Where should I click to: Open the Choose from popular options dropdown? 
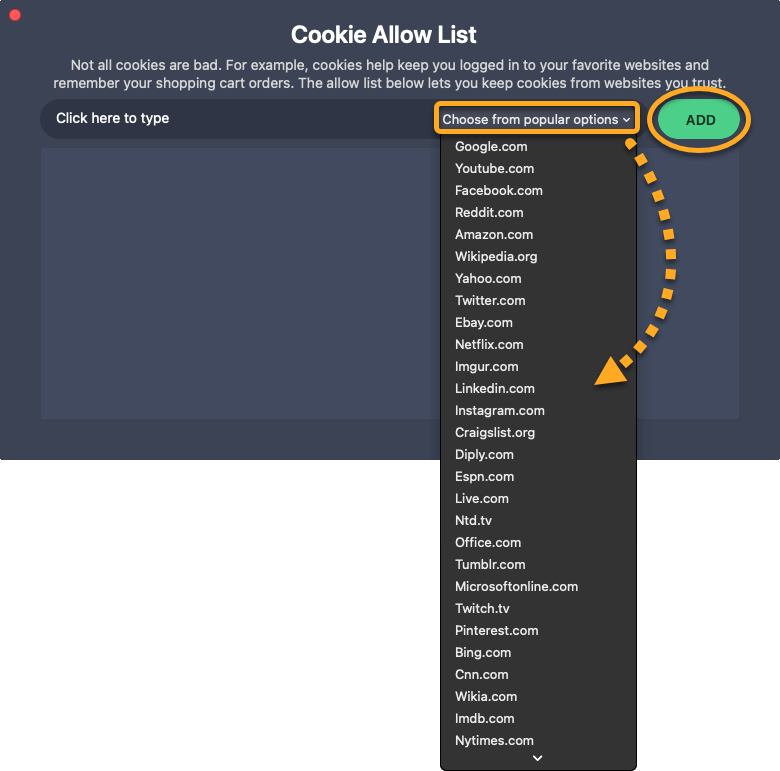536,119
